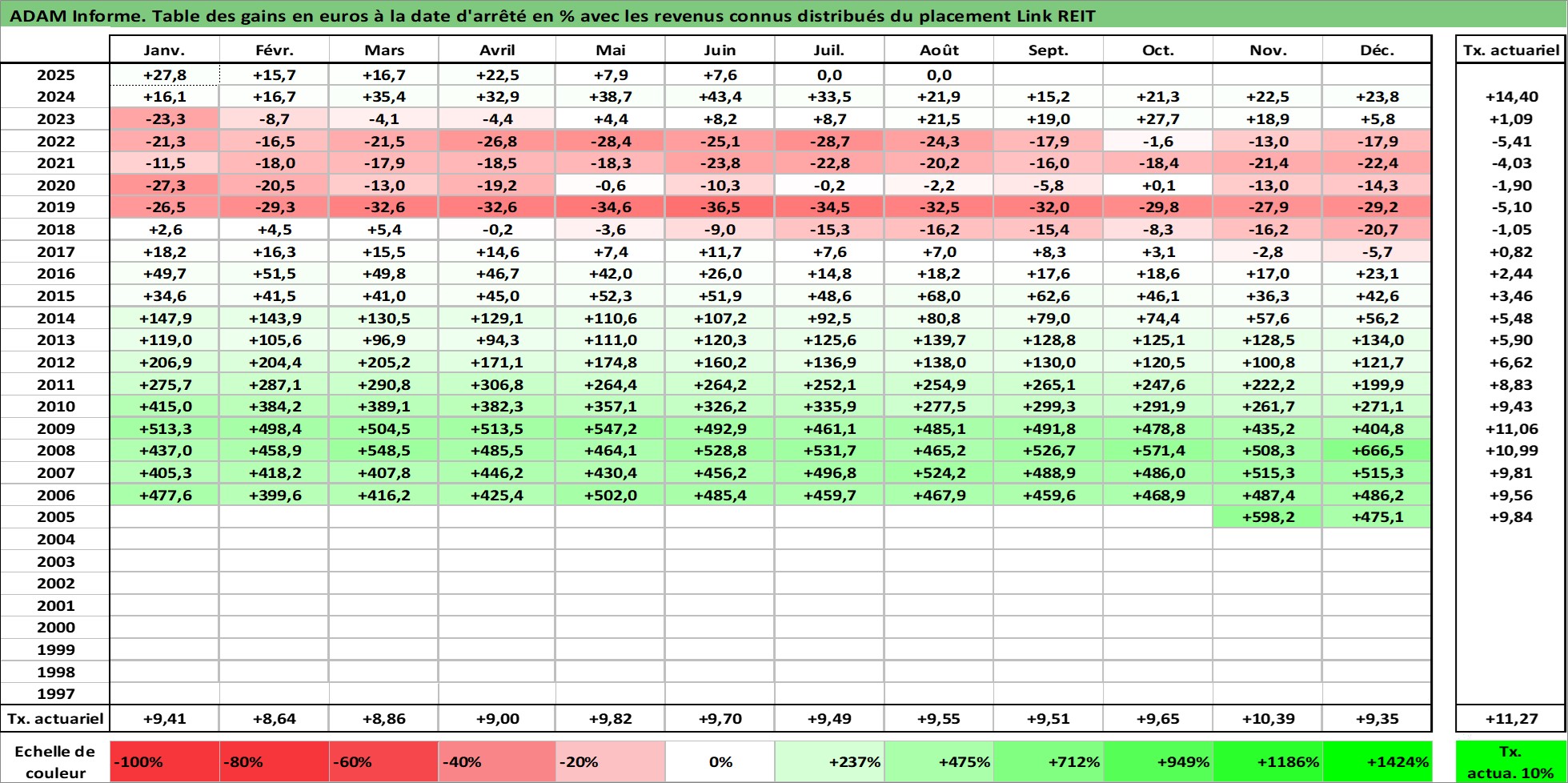1568x783 pixels.
Task: Click the -60% color scale swatch
Action: point(383,762)
